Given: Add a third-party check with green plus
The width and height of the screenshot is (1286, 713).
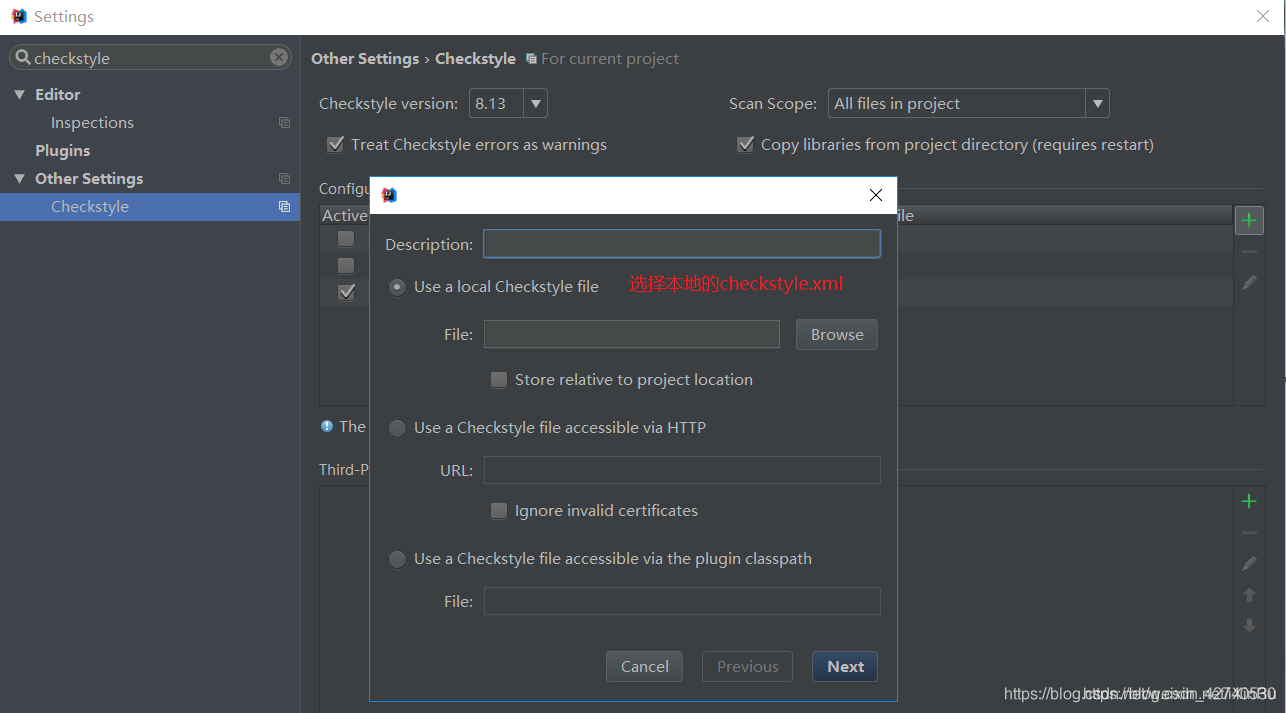Looking at the screenshot, I should (1249, 501).
